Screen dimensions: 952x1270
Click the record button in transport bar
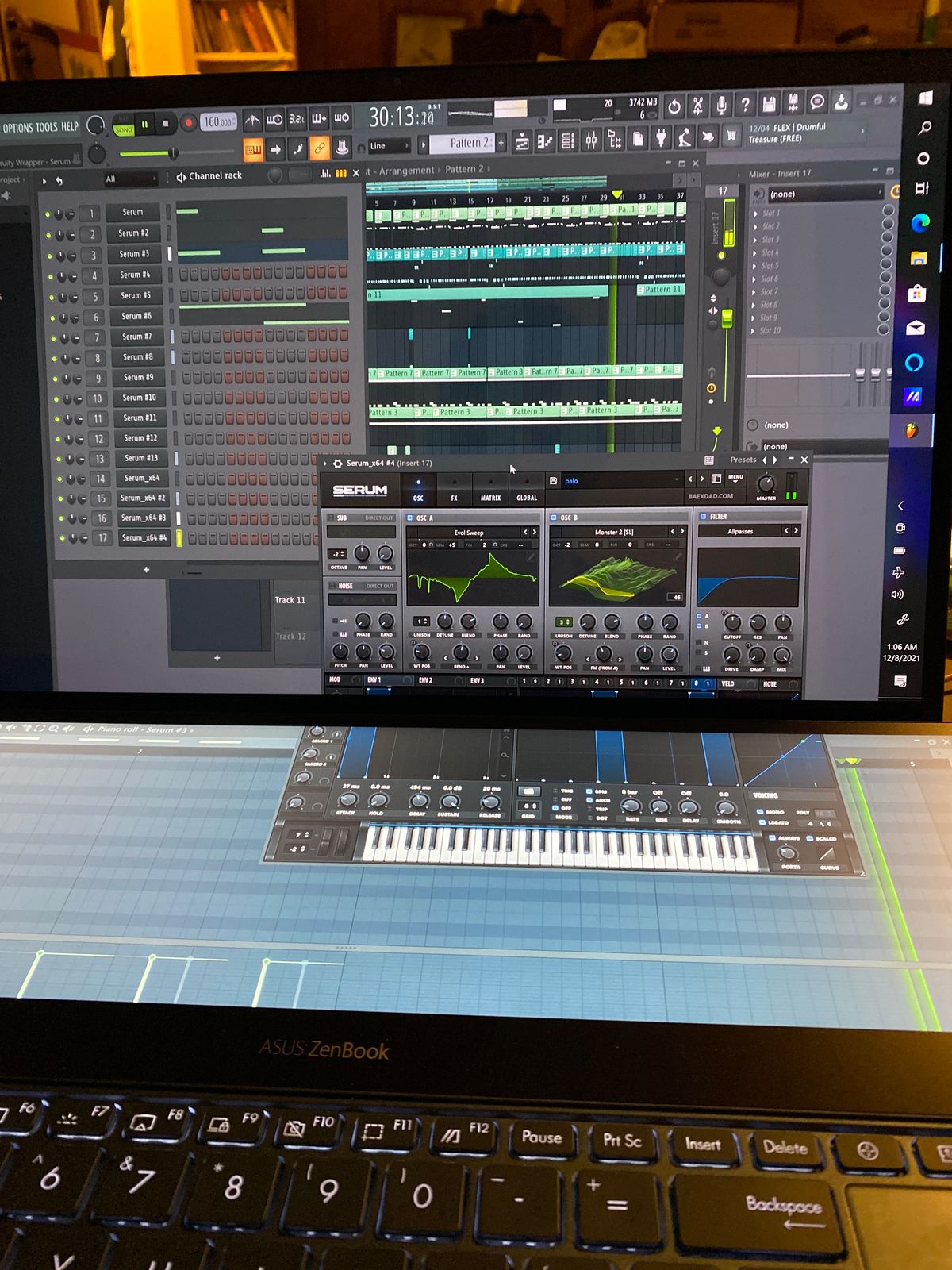tap(189, 123)
